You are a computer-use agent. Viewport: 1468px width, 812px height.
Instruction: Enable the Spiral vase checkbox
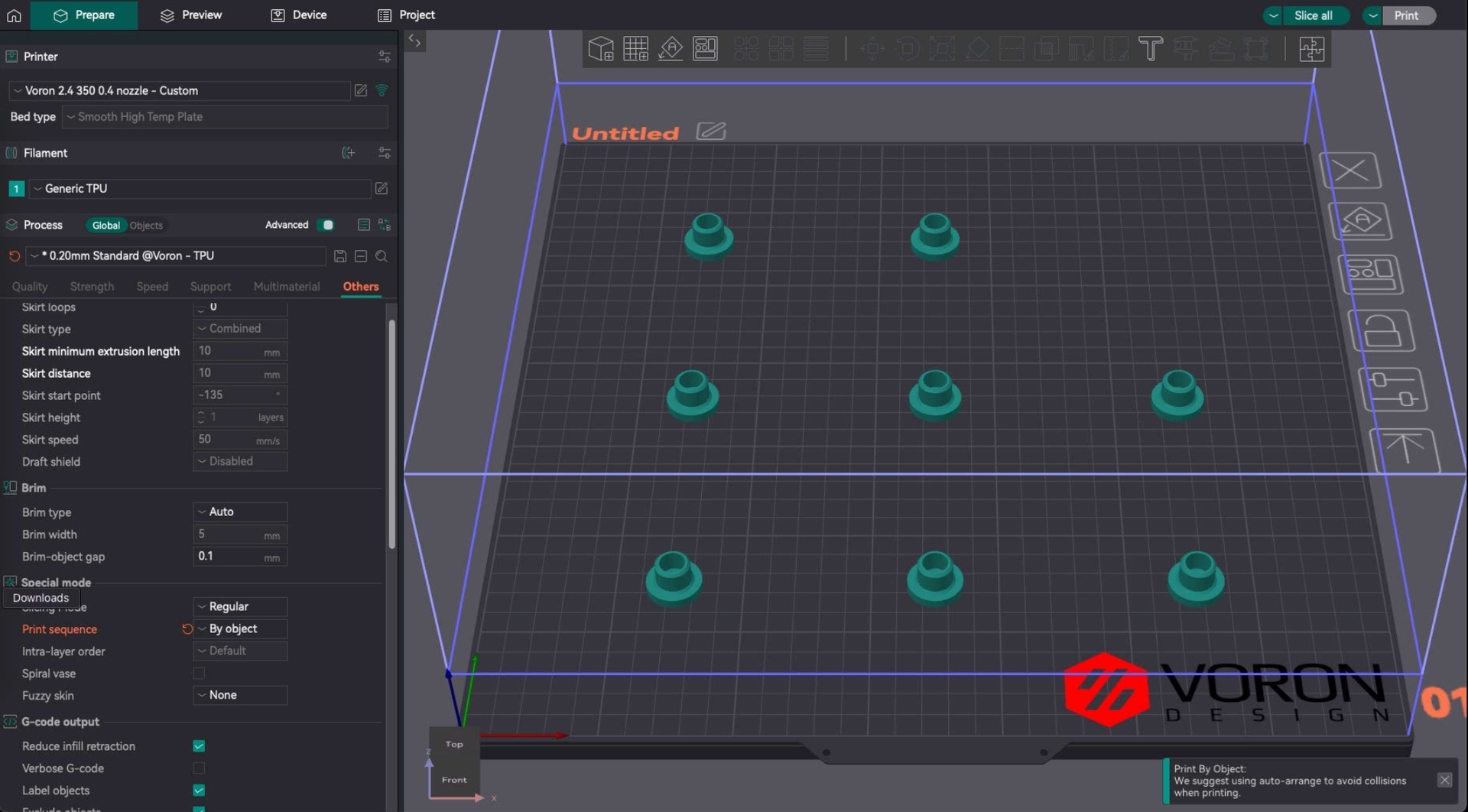[199, 674]
